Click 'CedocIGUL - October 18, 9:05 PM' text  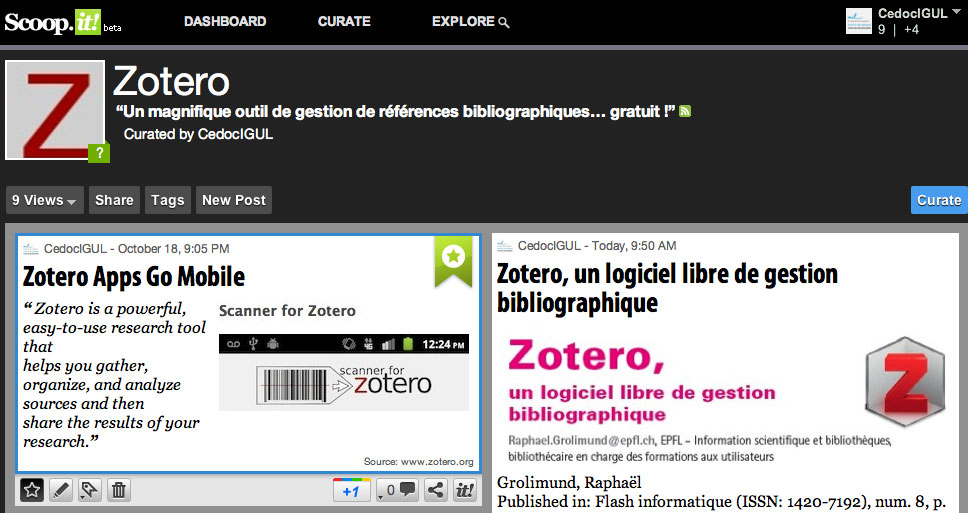click(x=136, y=249)
